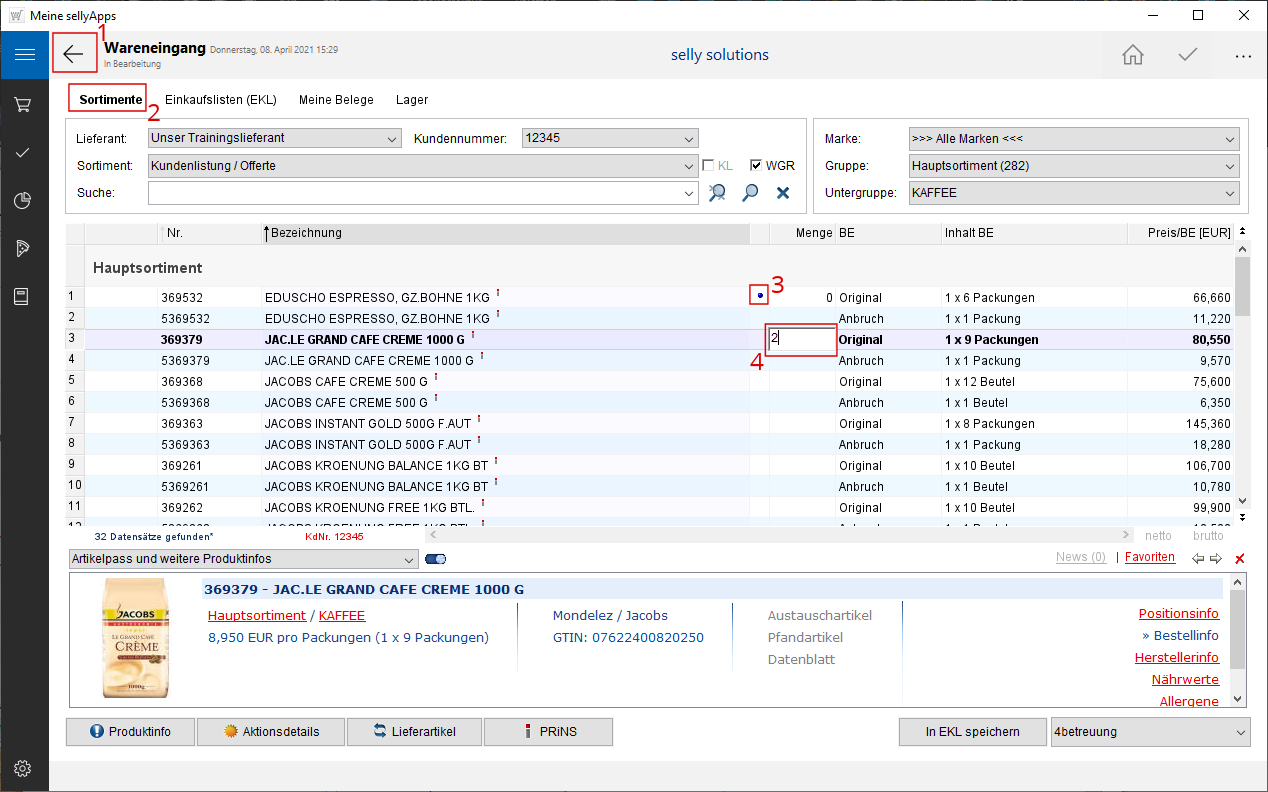Open the Nährwerte link
The height and width of the screenshot is (792, 1268).
[x=1184, y=680]
